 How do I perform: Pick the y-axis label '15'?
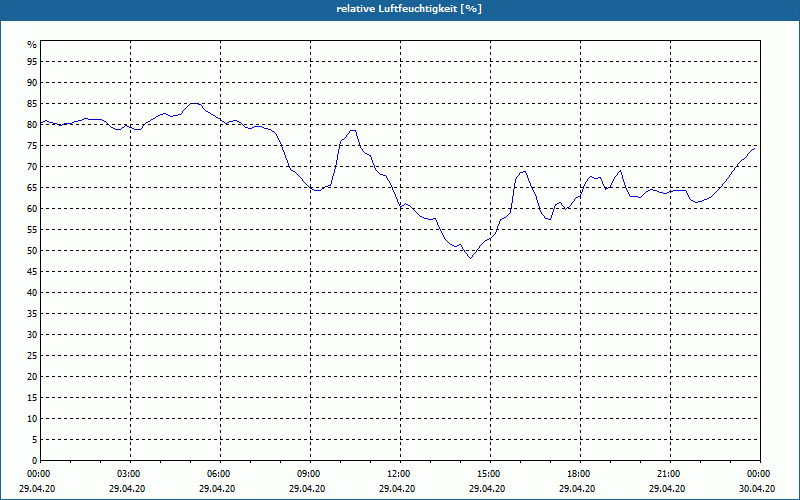[32, 397]
